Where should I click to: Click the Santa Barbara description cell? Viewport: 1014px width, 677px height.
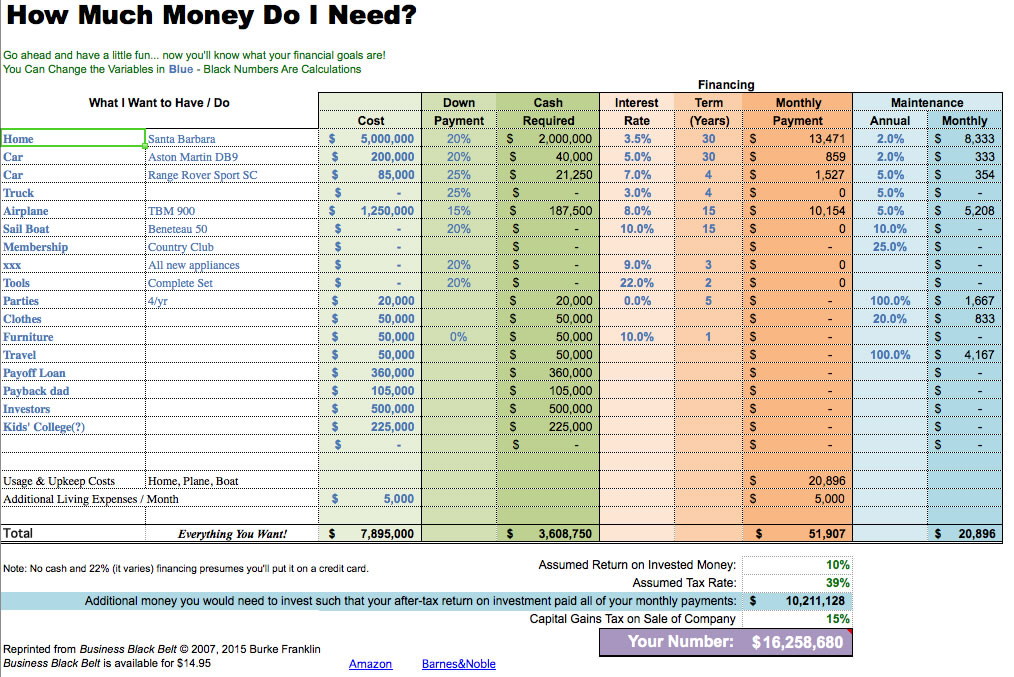[x=231, y=139]
